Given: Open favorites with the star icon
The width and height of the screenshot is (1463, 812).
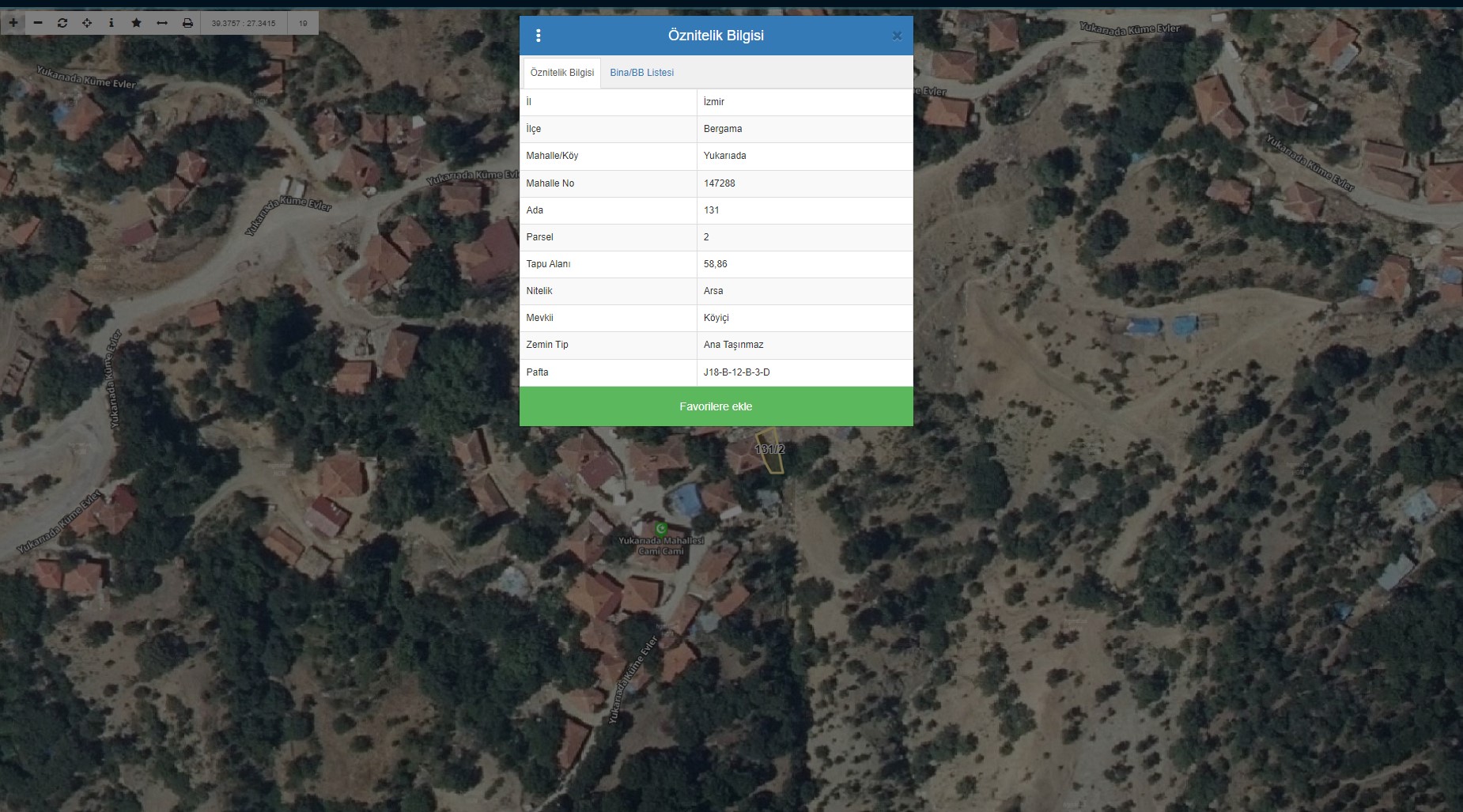Looking at the screenshot, I should click(136, 23).
